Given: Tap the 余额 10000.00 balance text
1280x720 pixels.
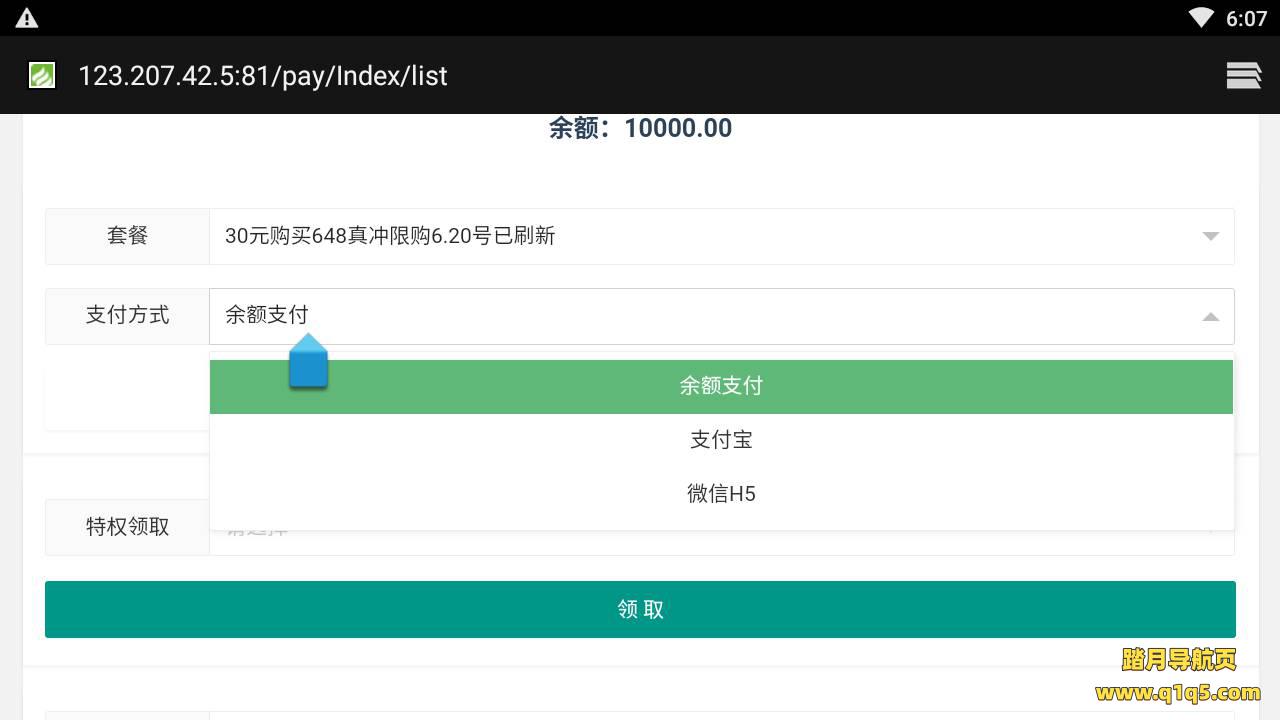Looking at the screenshot, I should [x=640, y=128].
